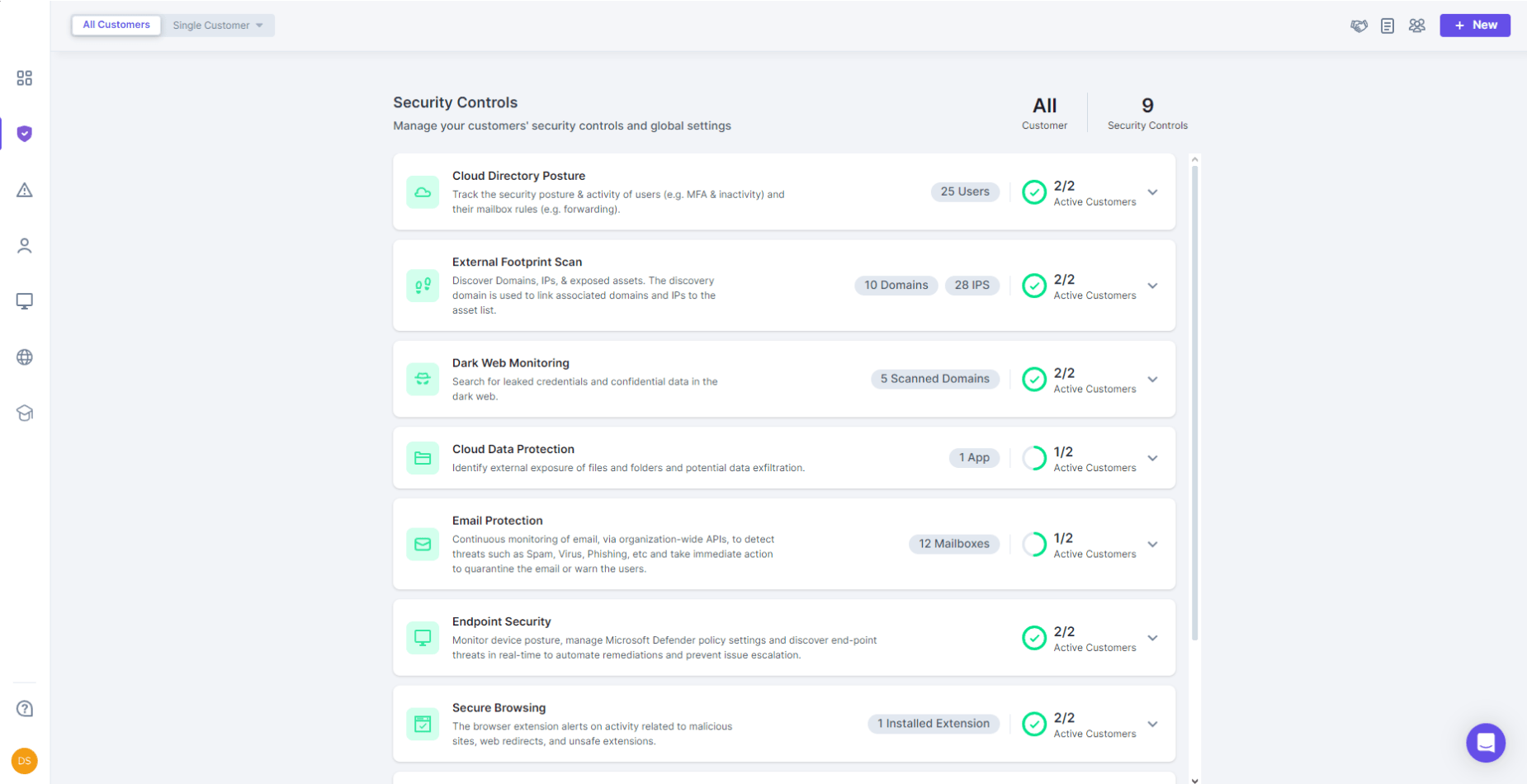Click the help question mark icon
Screen dimensions: 1527x784
25,709
